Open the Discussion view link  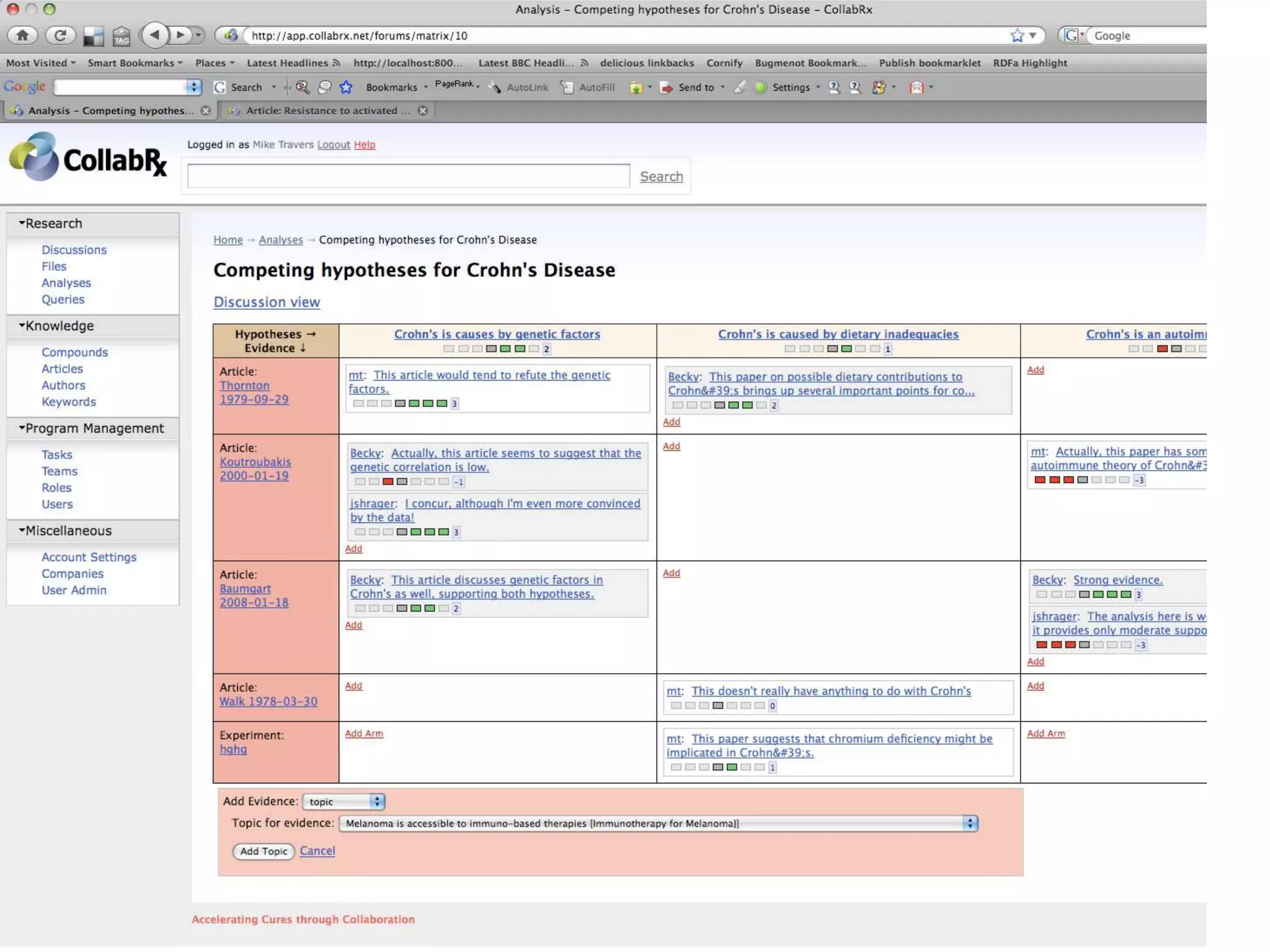point(267,302)
